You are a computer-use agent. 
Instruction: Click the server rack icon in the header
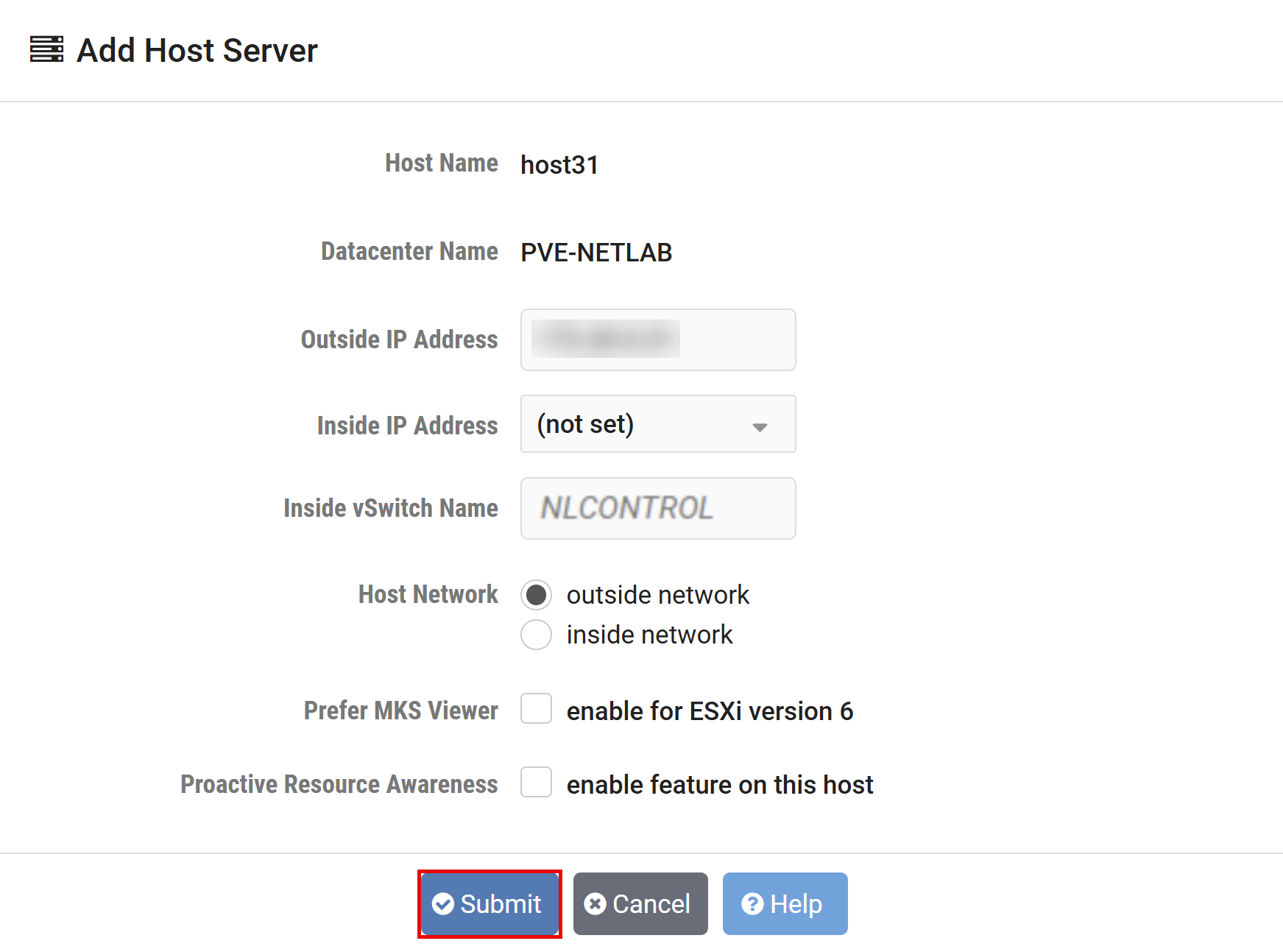(x=46, y=49)
